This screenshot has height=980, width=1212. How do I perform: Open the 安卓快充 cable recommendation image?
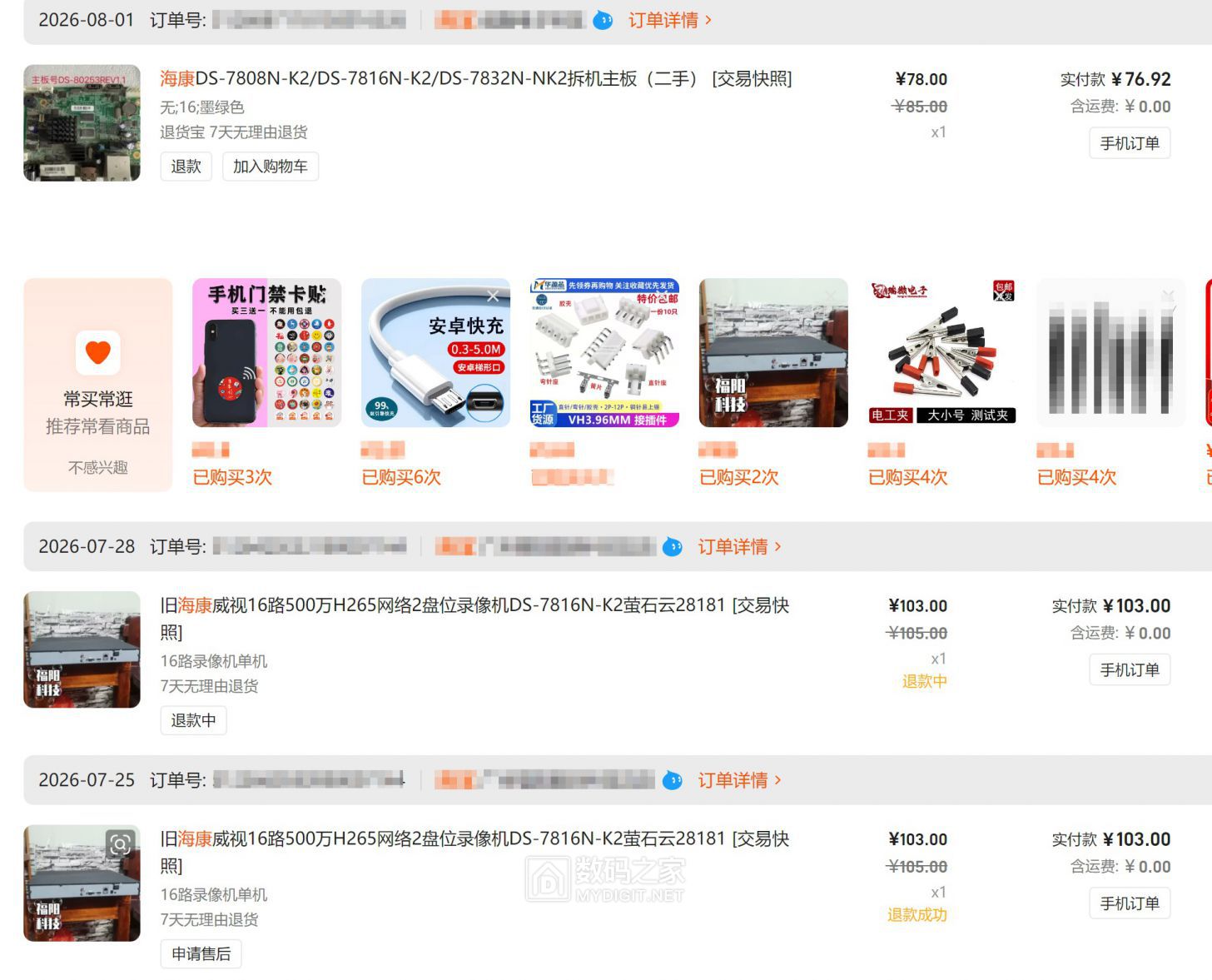[x=435, y=352]
